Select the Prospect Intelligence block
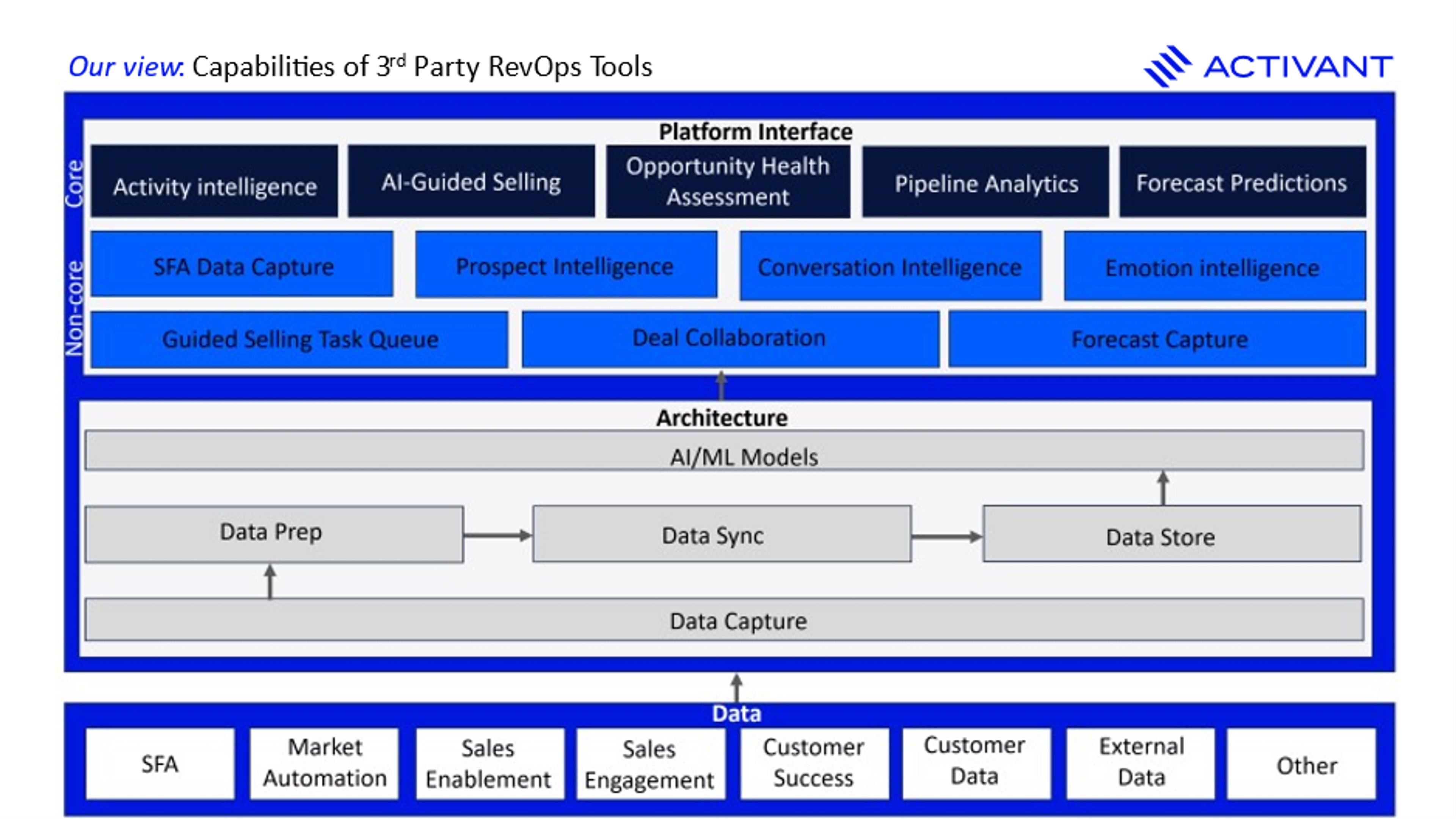This screenshot has height=819, width=1456. click(x=566, y=265)
